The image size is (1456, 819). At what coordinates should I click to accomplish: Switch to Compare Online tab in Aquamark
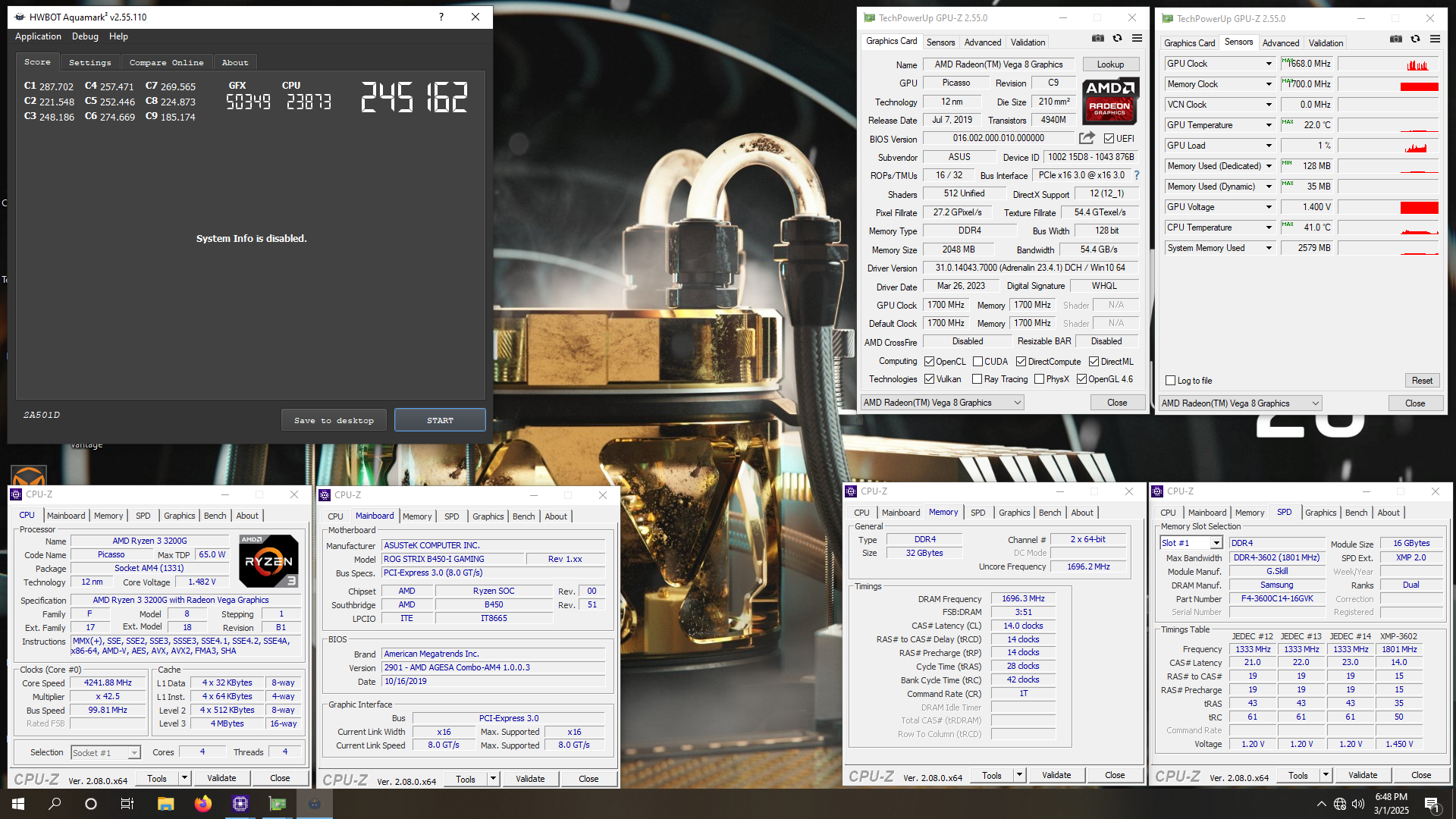[166, 62]
